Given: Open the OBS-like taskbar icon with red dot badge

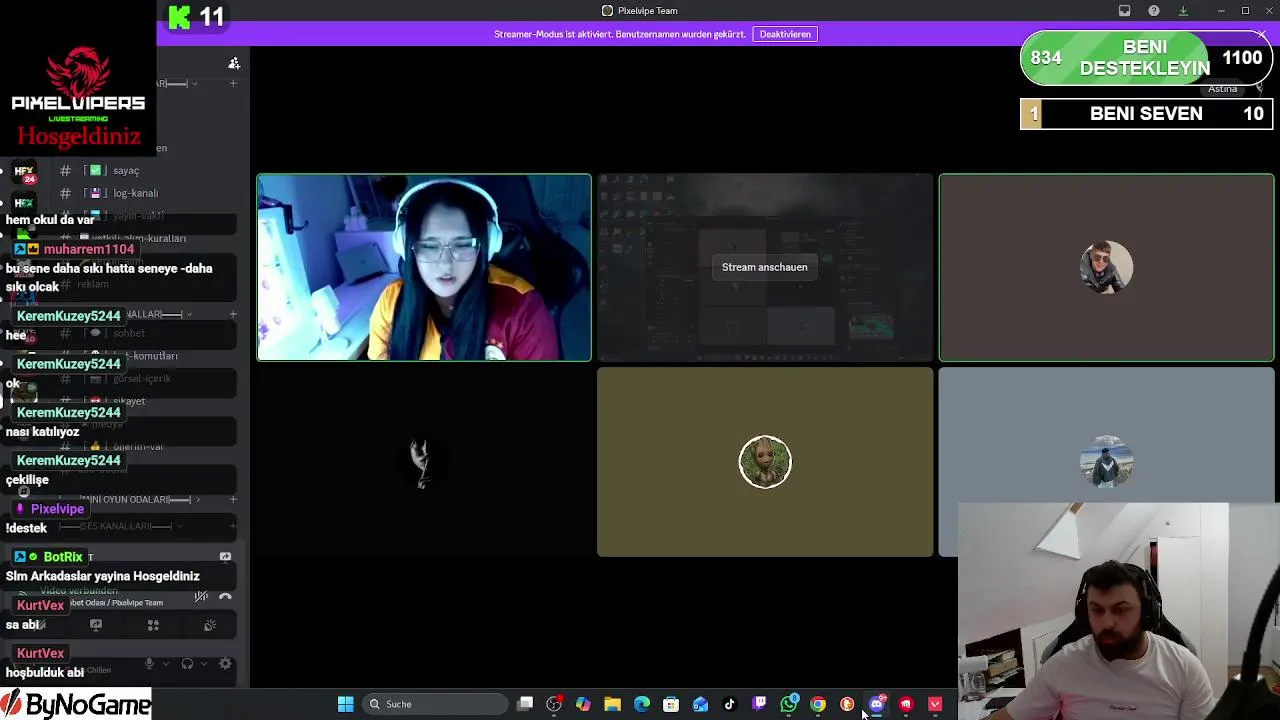Looking at the screenshot, I should (x=554, y=704).
